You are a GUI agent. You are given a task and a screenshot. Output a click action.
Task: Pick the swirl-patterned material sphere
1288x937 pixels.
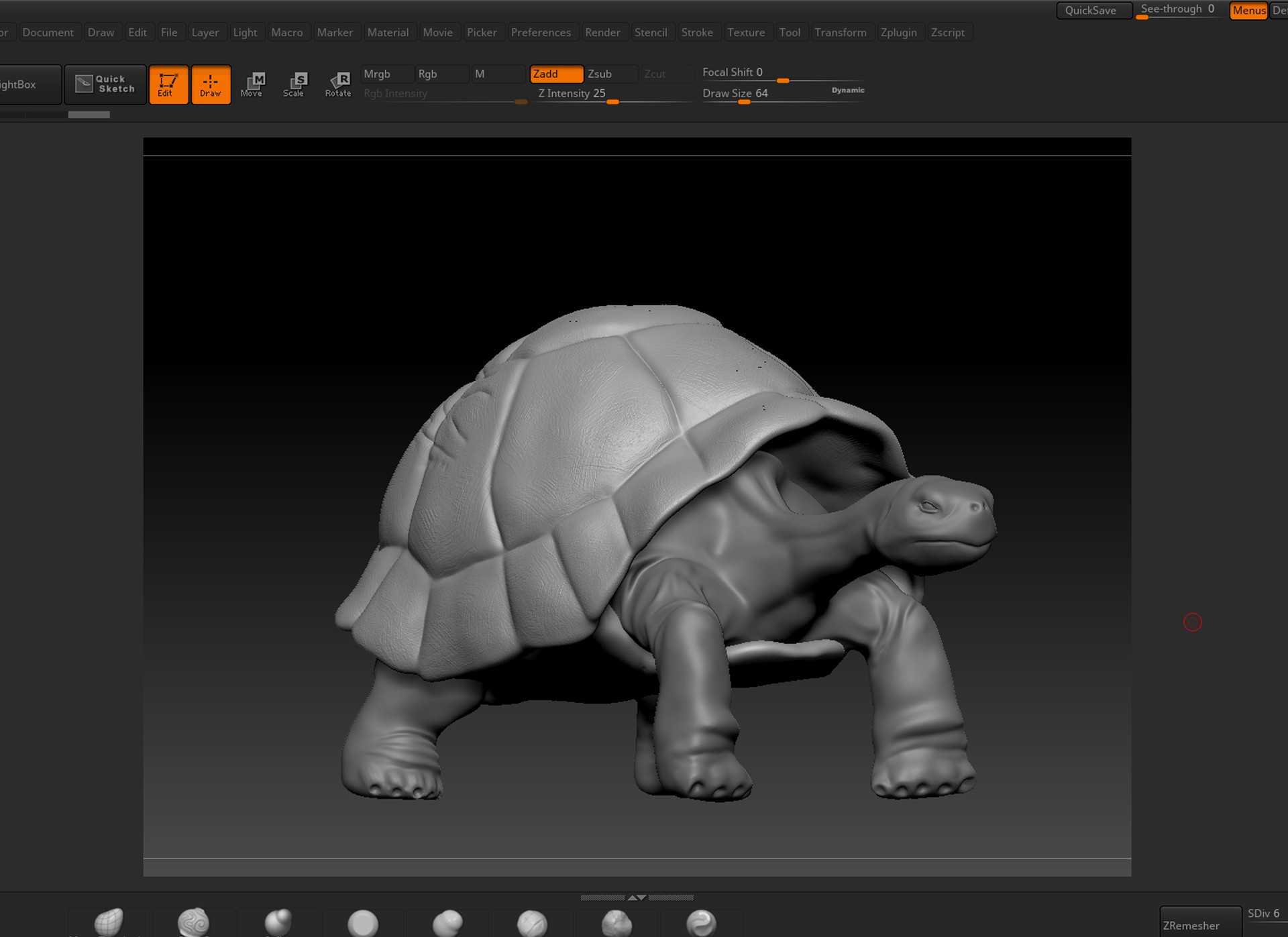click(x=193, y=923)
